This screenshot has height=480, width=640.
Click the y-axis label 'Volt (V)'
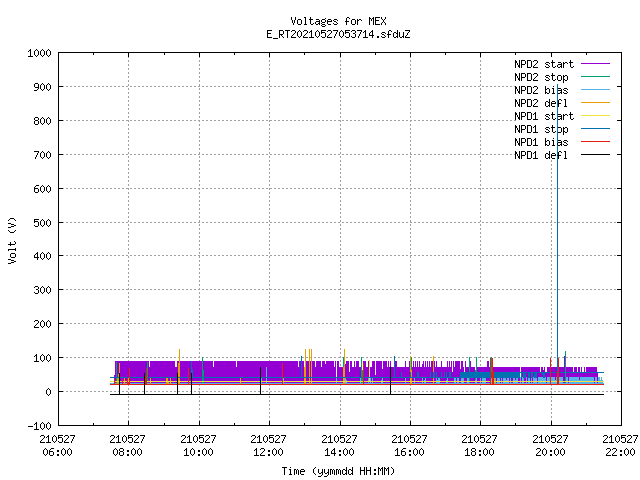(x=12, y=240)
